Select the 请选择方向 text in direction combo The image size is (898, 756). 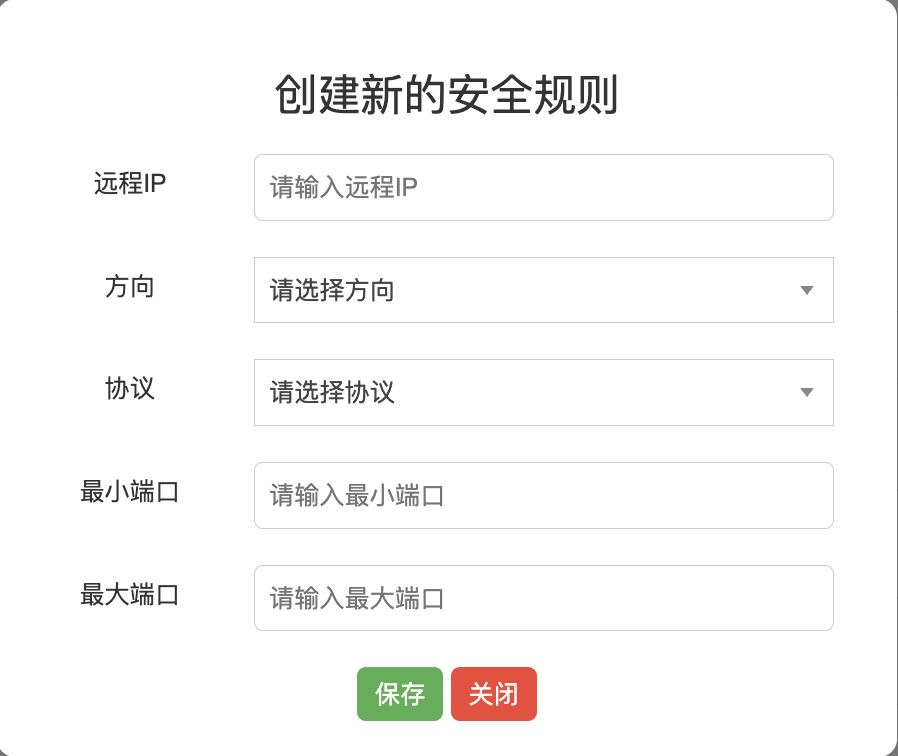tap(333, 291)
